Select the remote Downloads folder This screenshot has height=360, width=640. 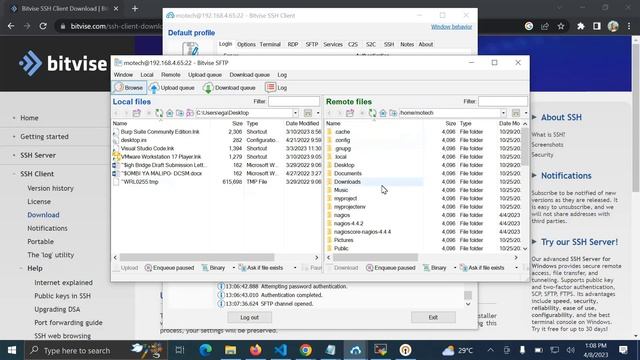click(x=347, y=182)
